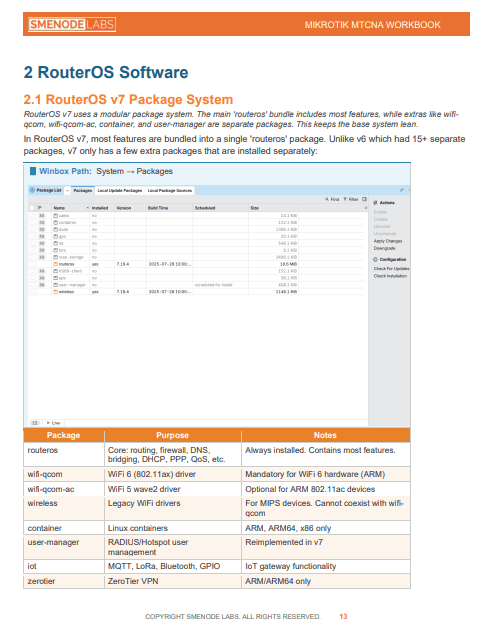The height and width of the screenshot is (644, 494).
Task: Click the routeros size value 18.6 MiB
Action: point(288,264)
